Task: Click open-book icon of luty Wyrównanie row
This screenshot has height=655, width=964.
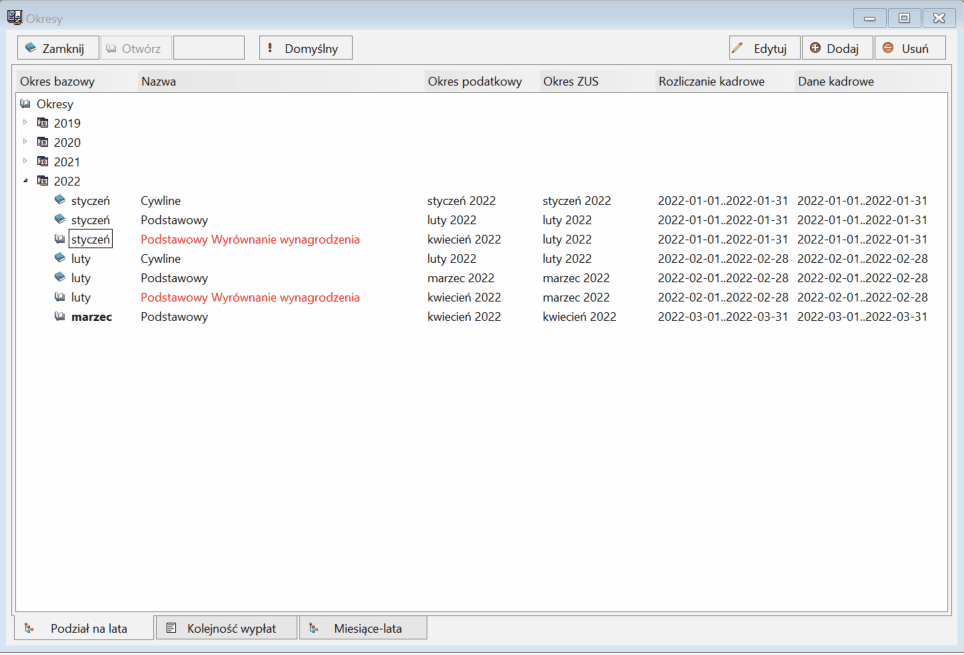Action: pos(60,297)
